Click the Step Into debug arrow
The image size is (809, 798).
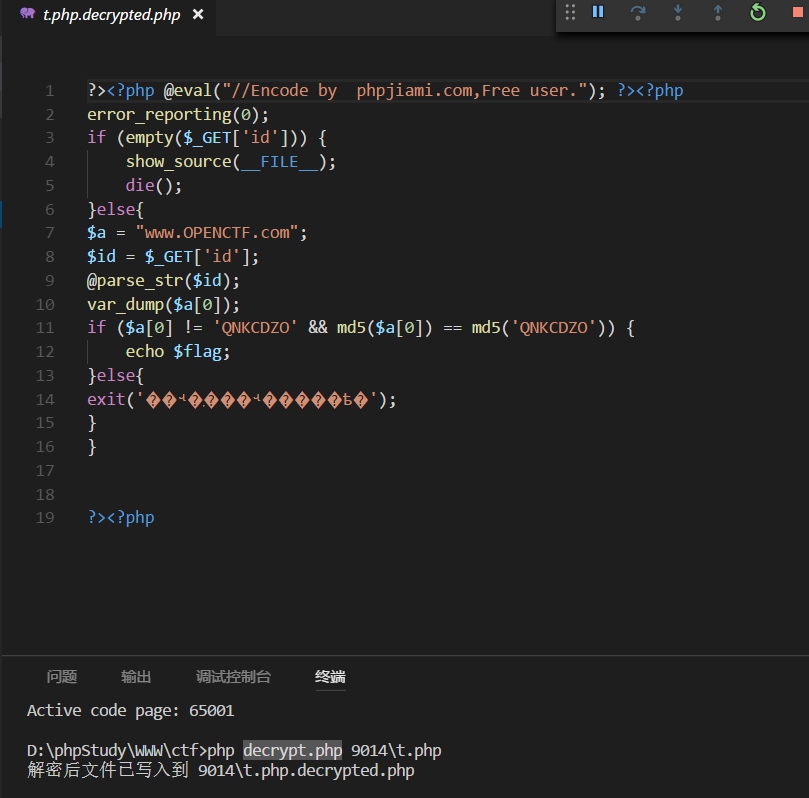click(678, 12)
